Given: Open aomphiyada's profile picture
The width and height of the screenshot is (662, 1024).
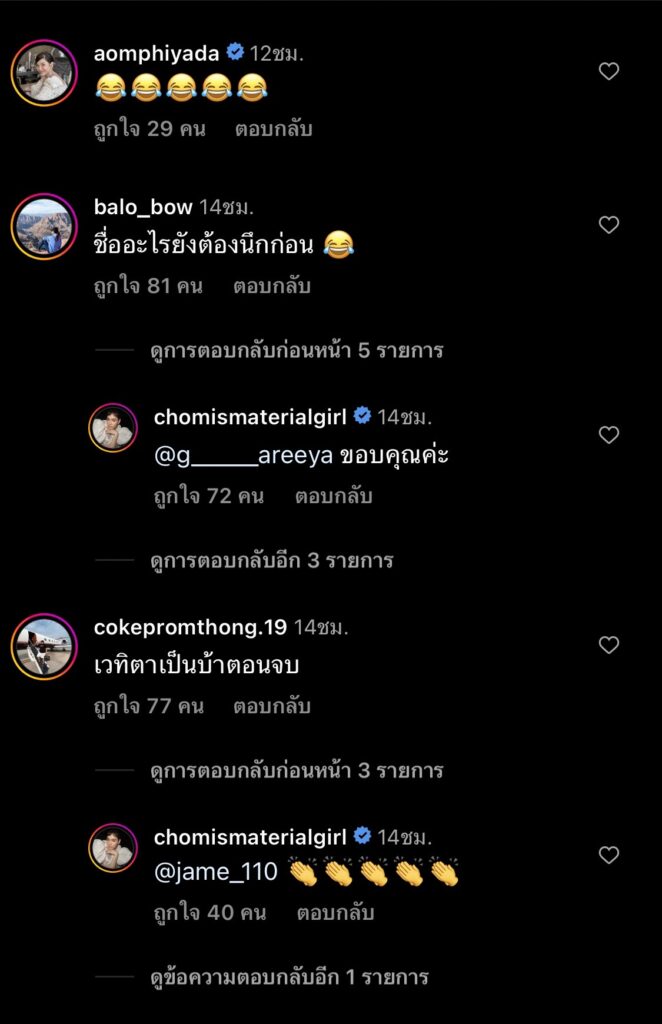Looking at the screenshot, I should [44, 72].
